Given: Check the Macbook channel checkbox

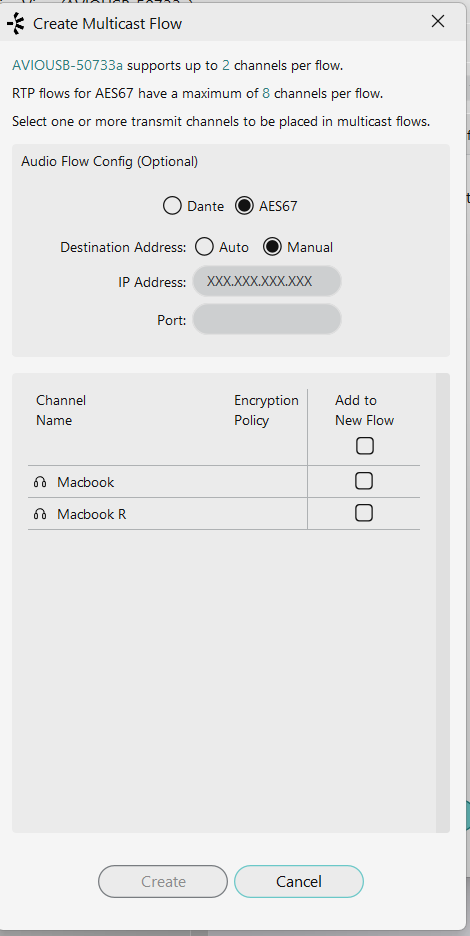Looking at the screenshot, I should coord(364,481).
